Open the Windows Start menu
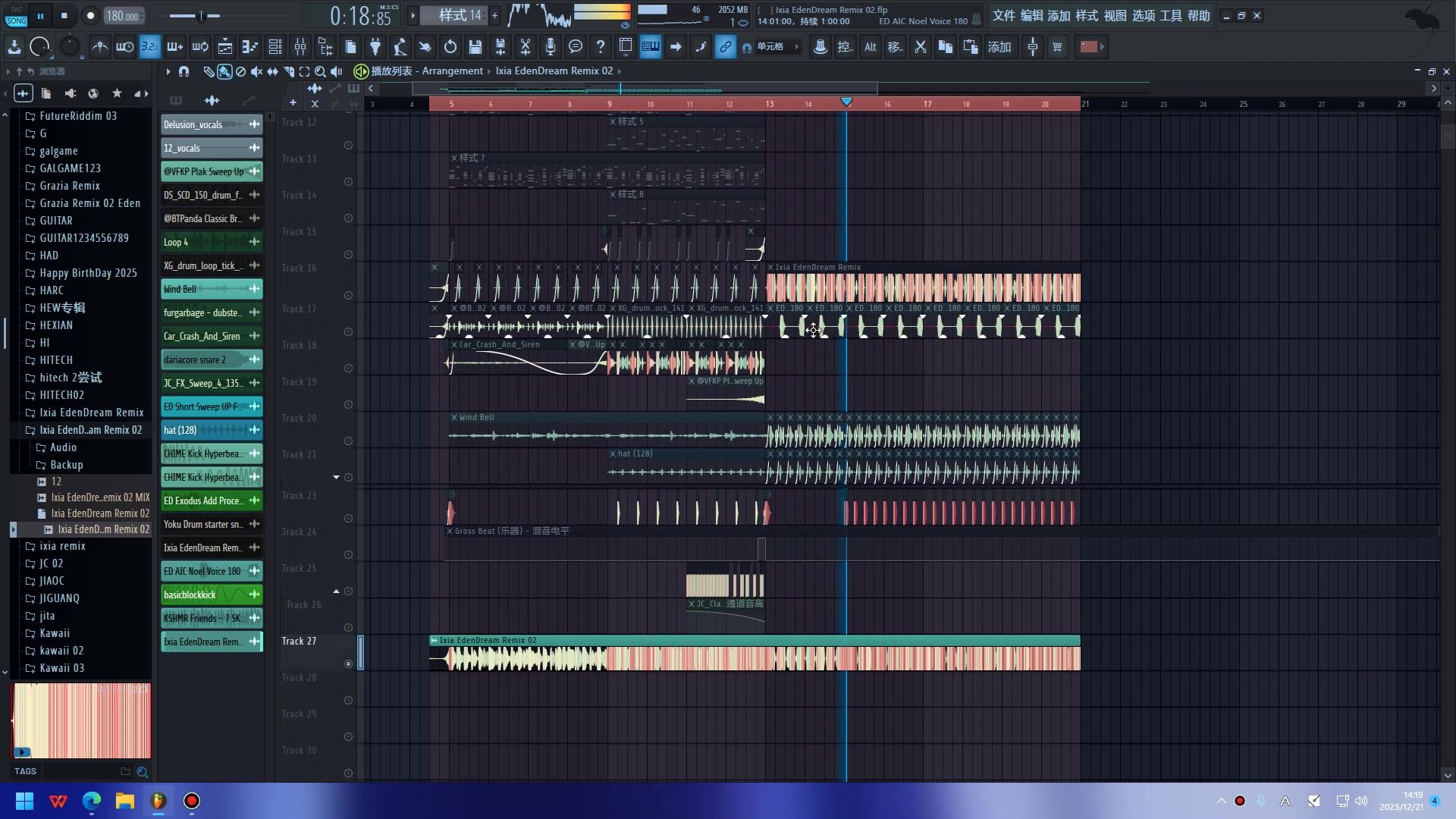 coord(24,801)
